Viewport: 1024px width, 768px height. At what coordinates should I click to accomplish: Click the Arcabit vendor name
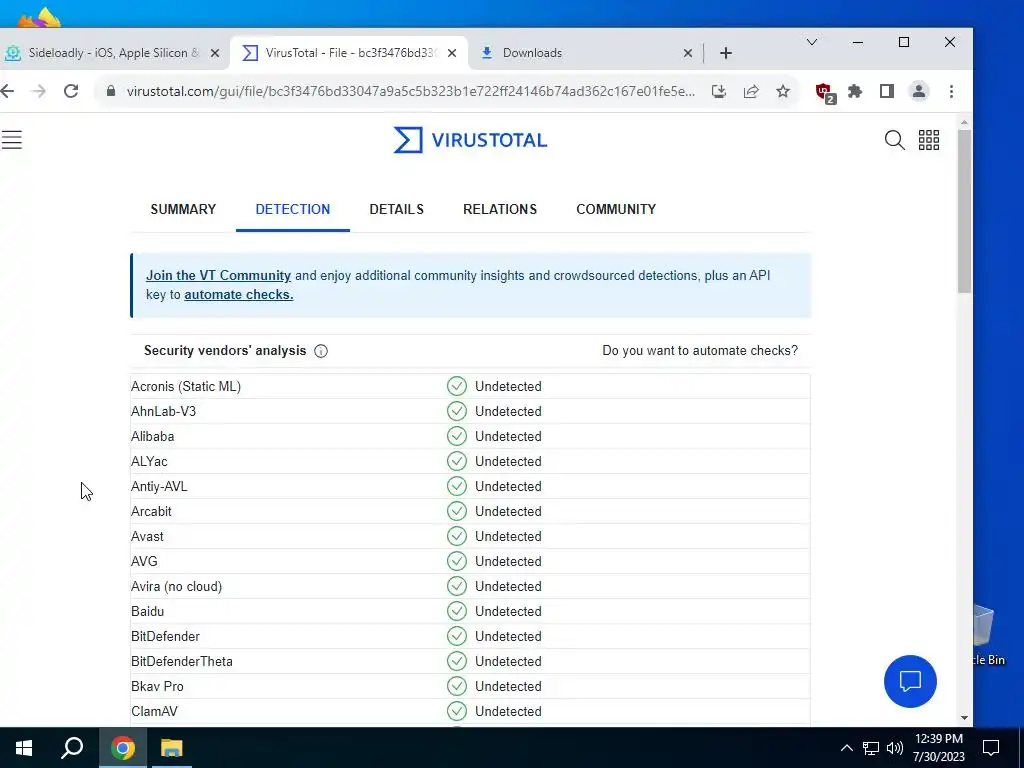tap(151, 511)
